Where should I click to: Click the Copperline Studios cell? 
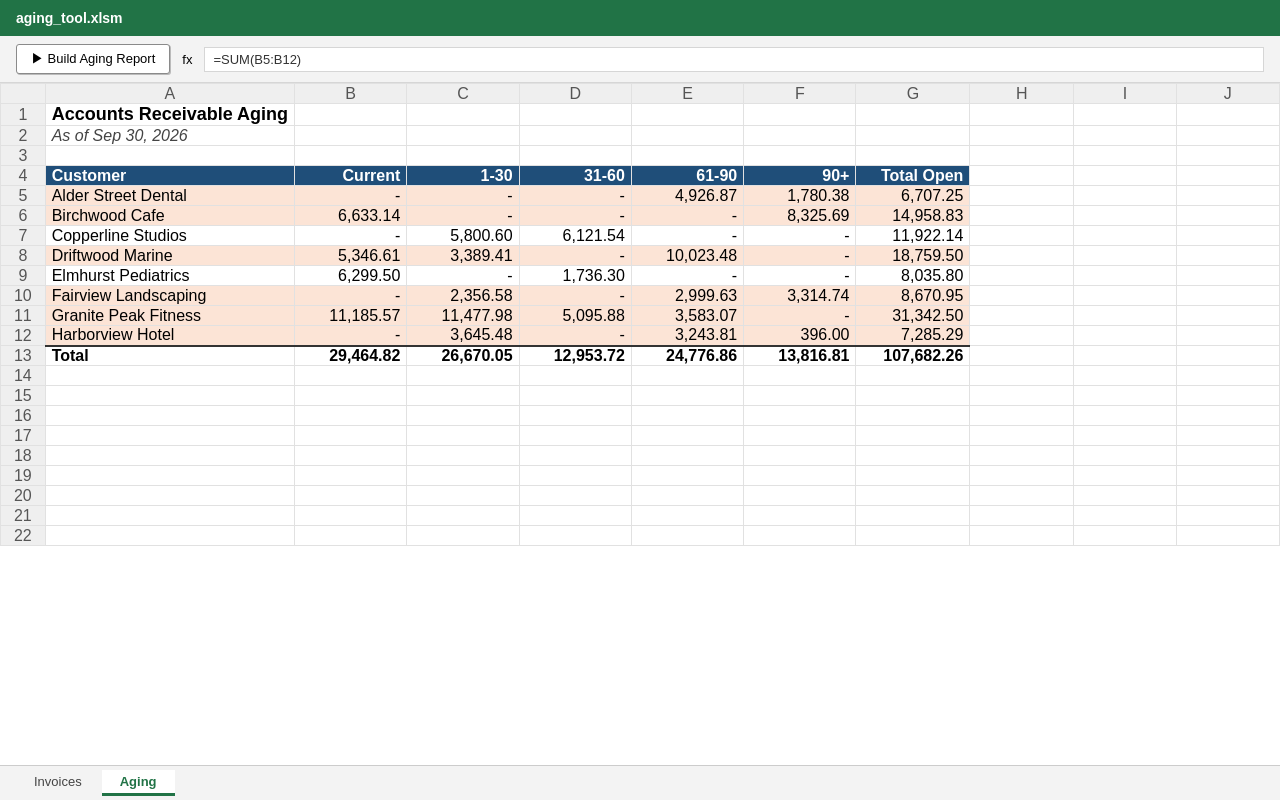click(170, 236)
